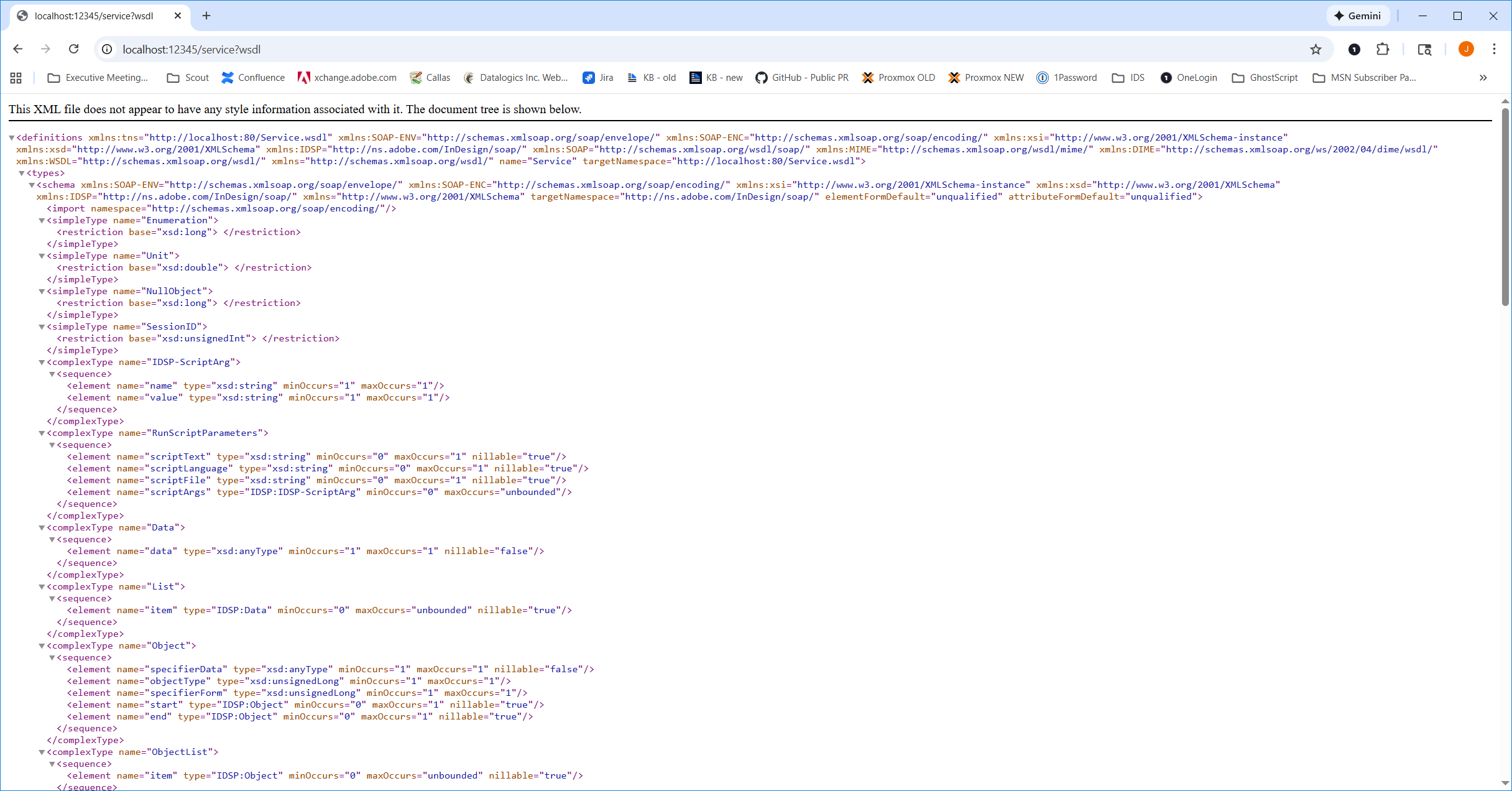Click the browser reload icon
Image resolution: width=1512 pixels, height=791 pixels.
tap(73, 49)
